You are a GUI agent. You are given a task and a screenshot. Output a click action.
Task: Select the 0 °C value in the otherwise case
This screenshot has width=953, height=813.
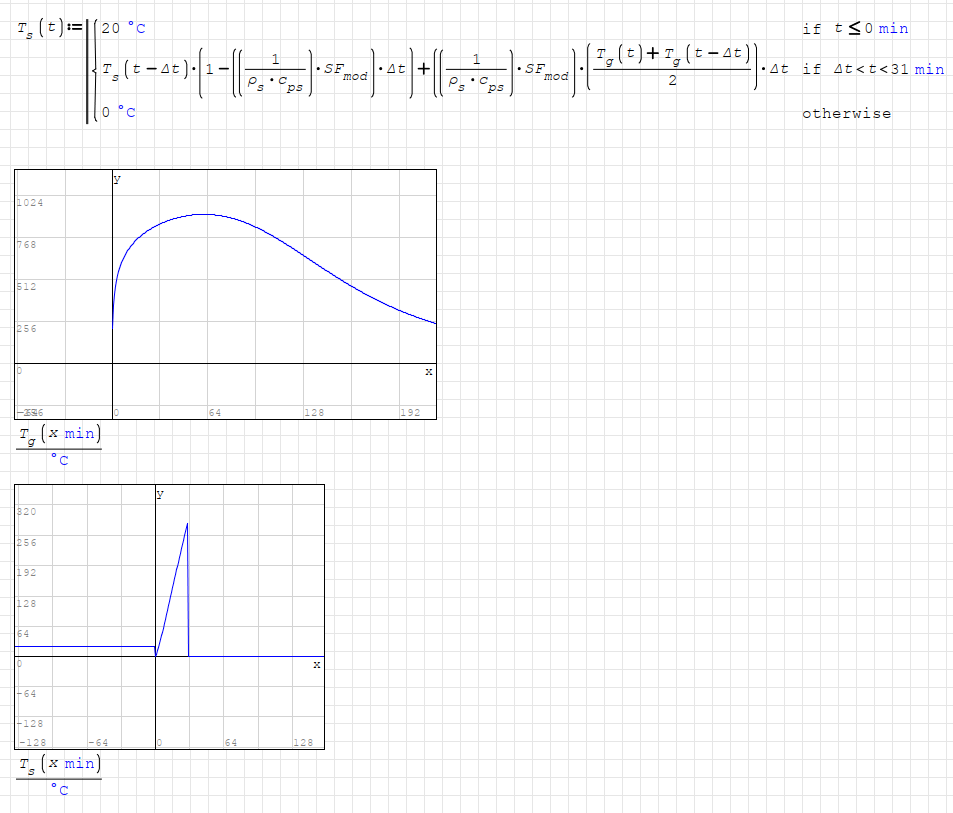(x=118, y=112)
